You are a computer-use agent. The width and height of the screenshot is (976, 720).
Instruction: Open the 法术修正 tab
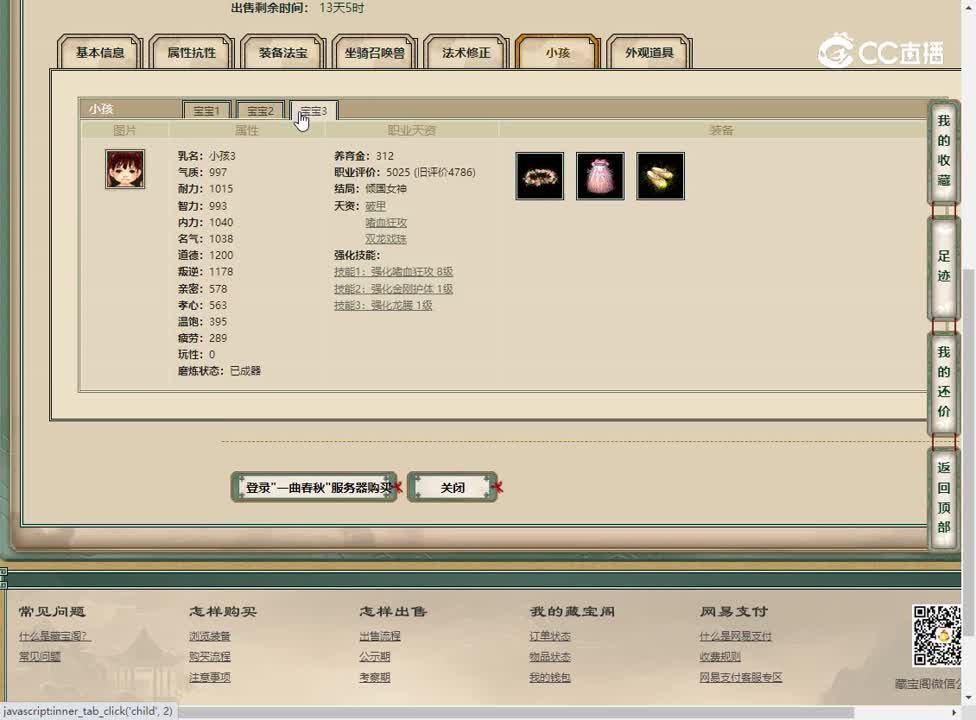click(465, 55)
